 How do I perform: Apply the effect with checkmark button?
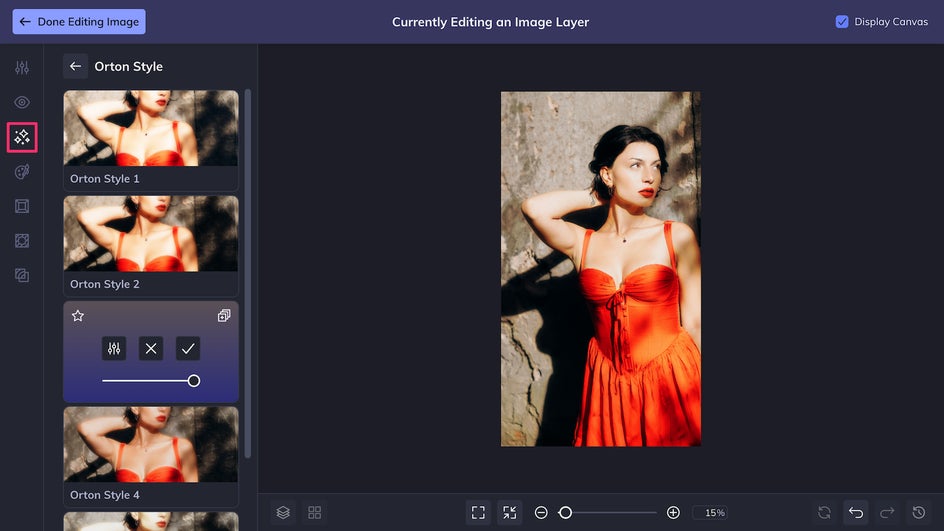point(188,348)
